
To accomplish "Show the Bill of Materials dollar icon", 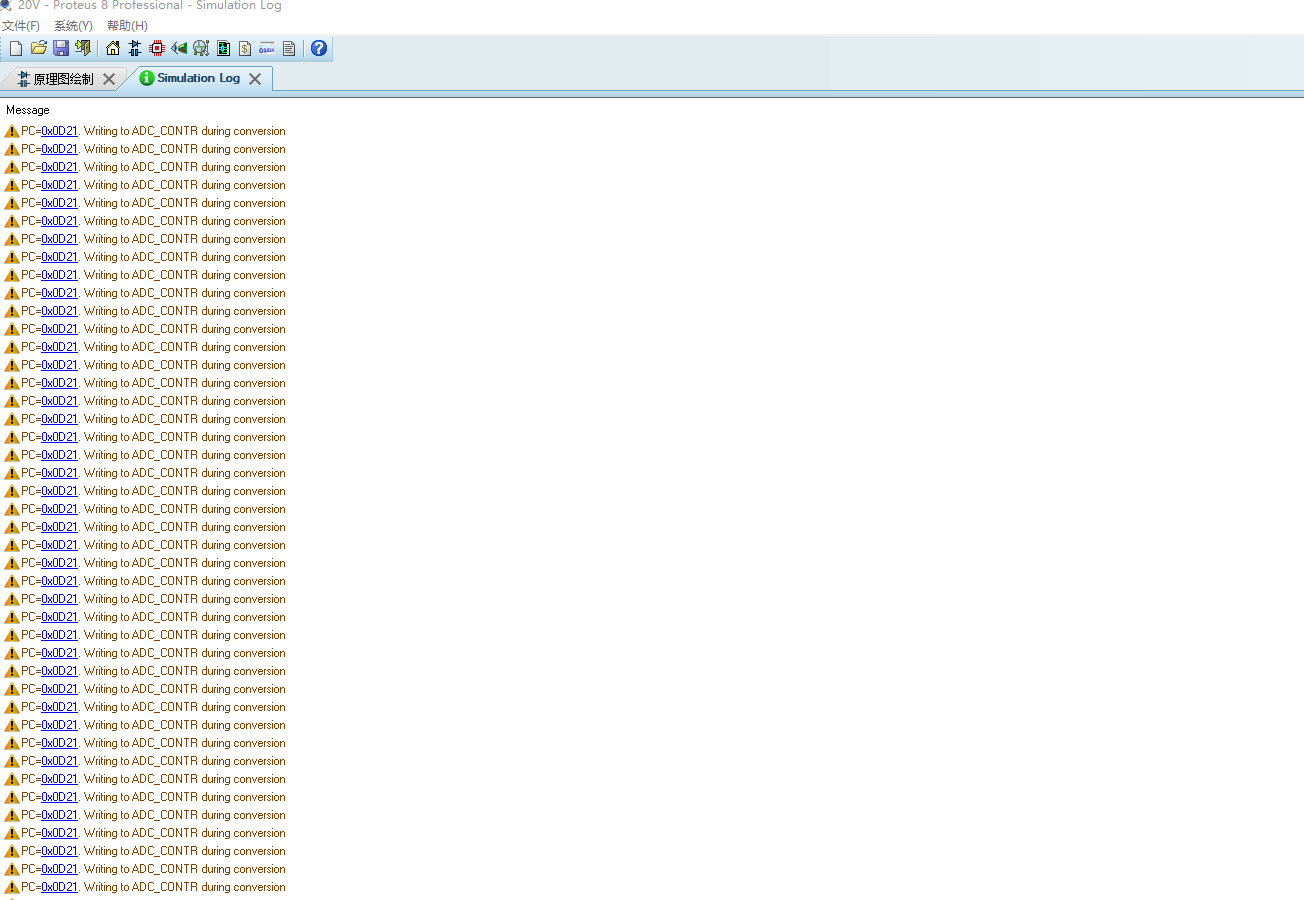I will pos(245,48).
